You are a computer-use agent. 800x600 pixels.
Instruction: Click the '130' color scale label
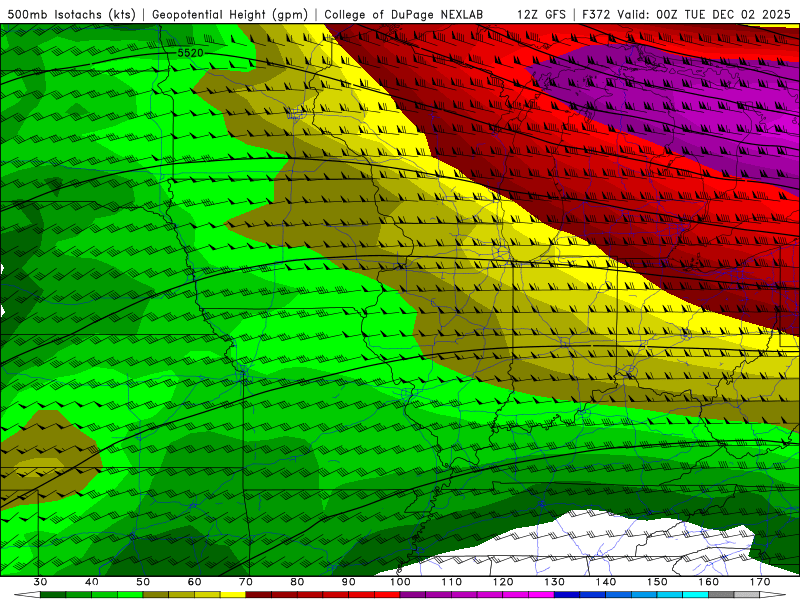pyautogui.click(x=554, y=582)
